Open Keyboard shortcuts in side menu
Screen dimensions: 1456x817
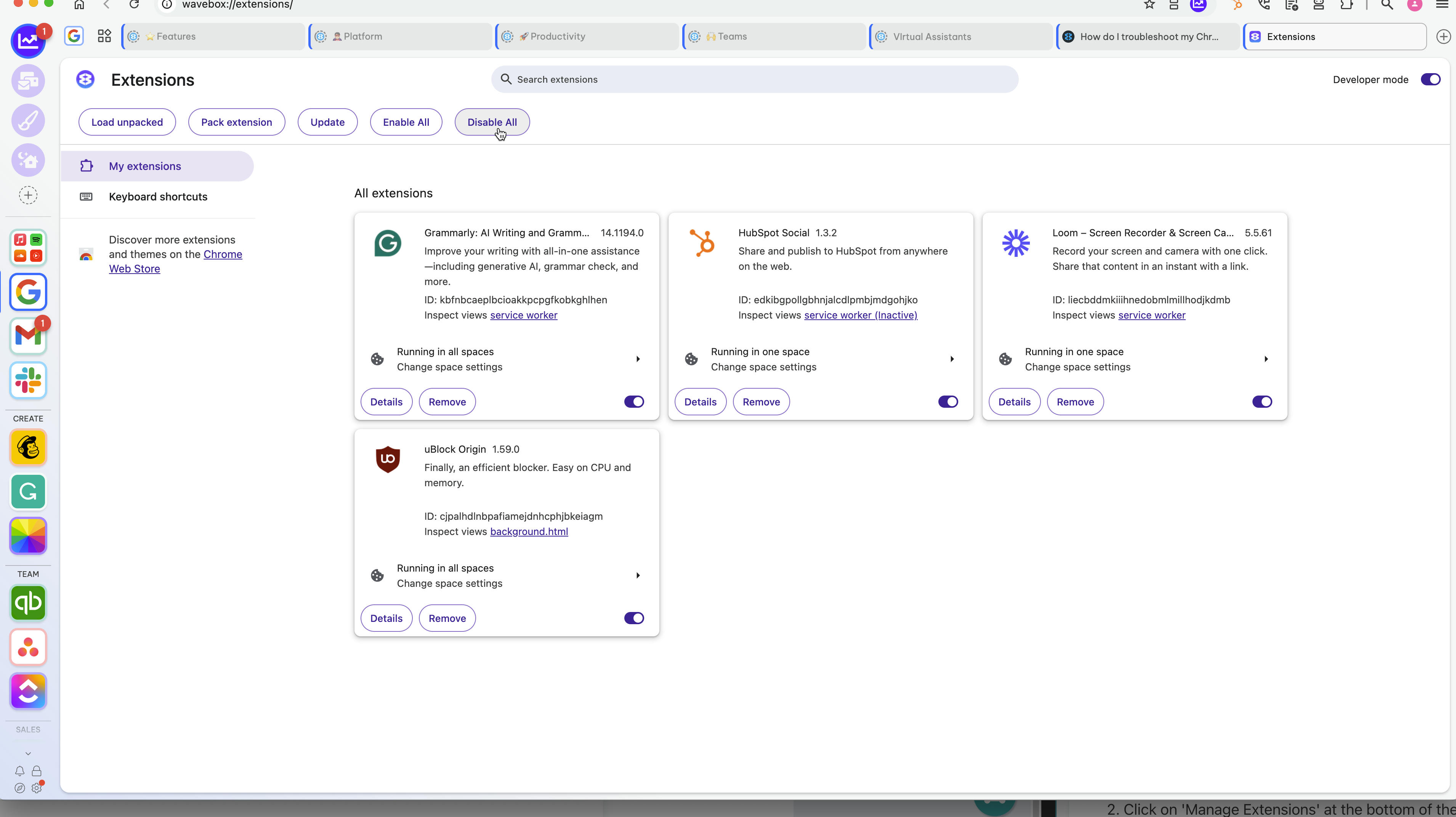[x=157, y=197]
